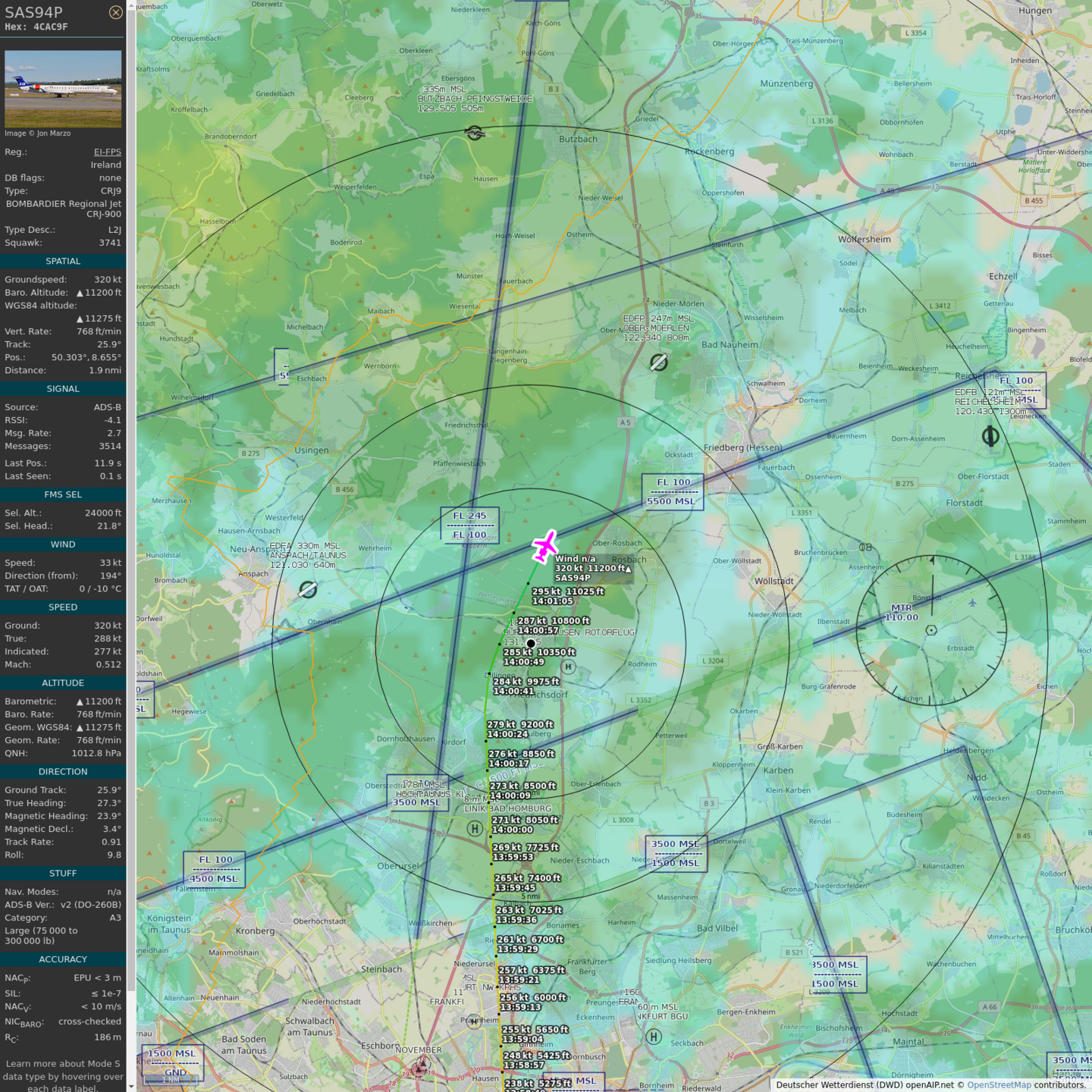
Task: Click the MTR VOR beacon symbol
Action: [x=931, y=630]
